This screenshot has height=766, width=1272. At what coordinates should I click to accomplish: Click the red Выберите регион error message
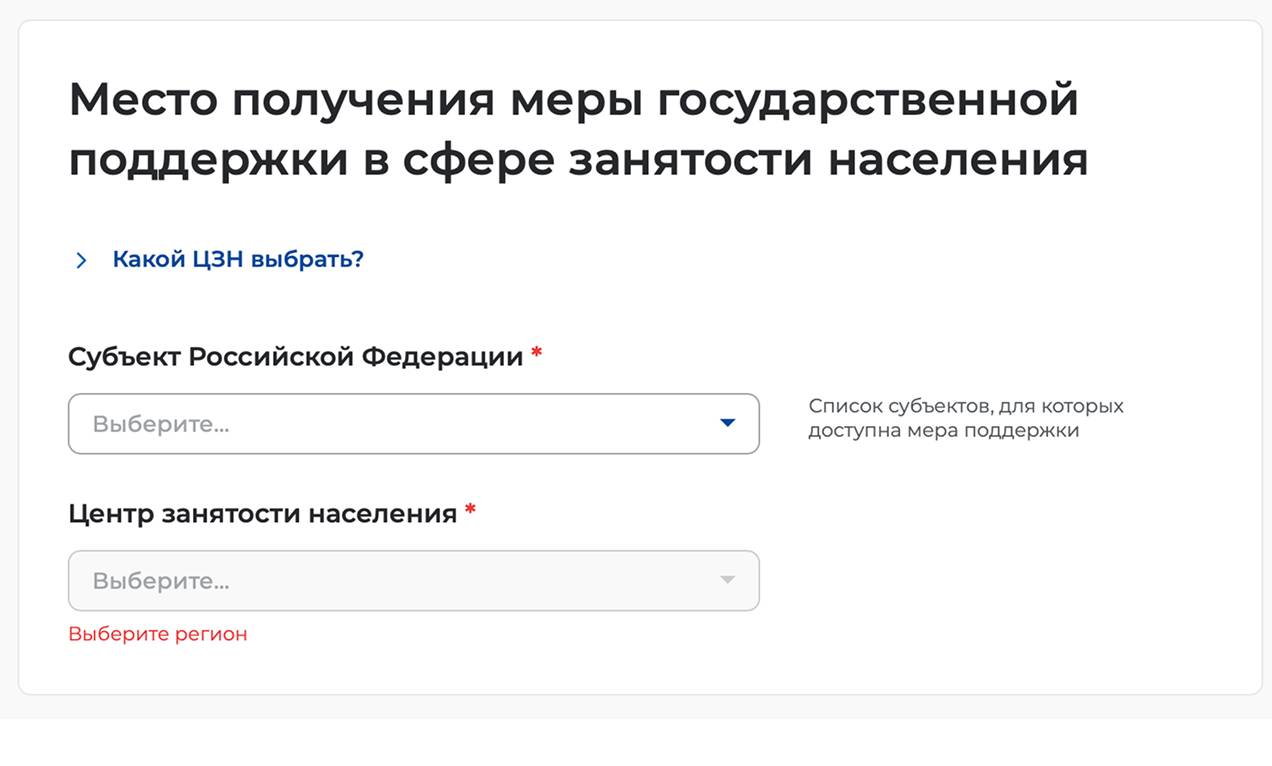pos(157,634)
